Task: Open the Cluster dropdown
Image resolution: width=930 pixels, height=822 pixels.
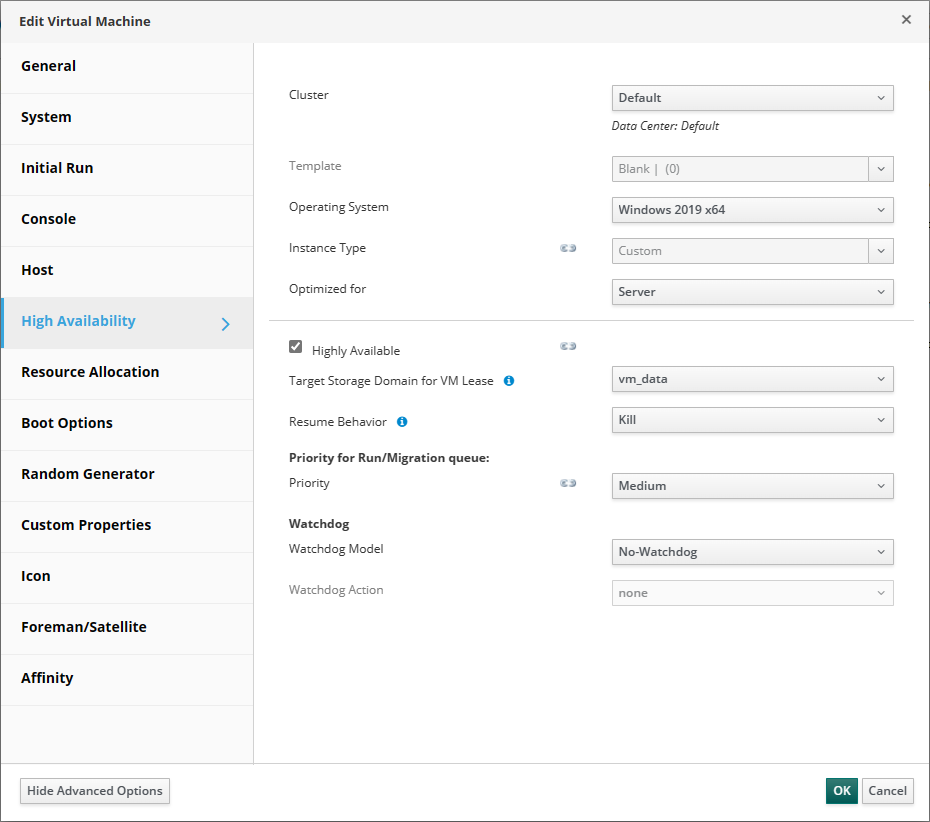Action: 752,98
